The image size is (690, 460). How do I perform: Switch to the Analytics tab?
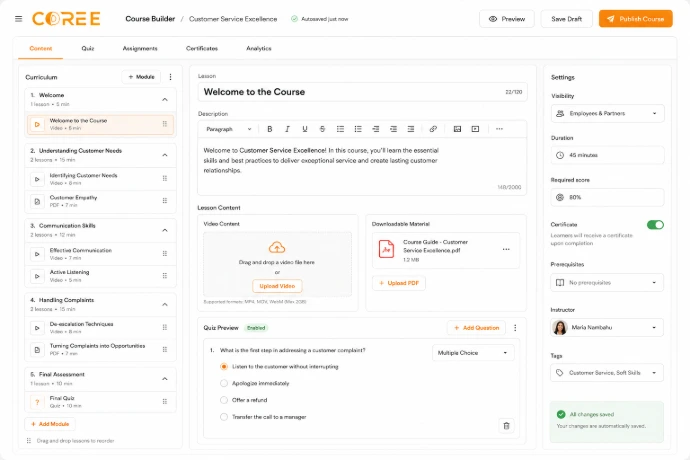(x=259, y=48)
